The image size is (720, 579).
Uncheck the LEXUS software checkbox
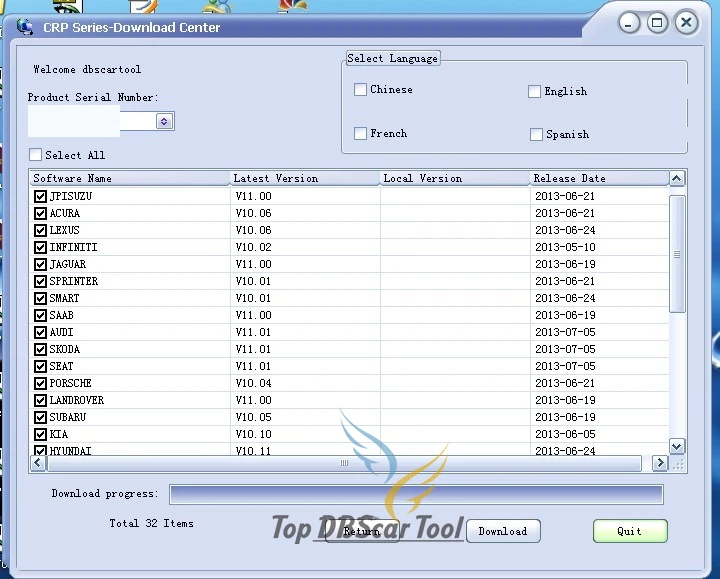[40, 230]
